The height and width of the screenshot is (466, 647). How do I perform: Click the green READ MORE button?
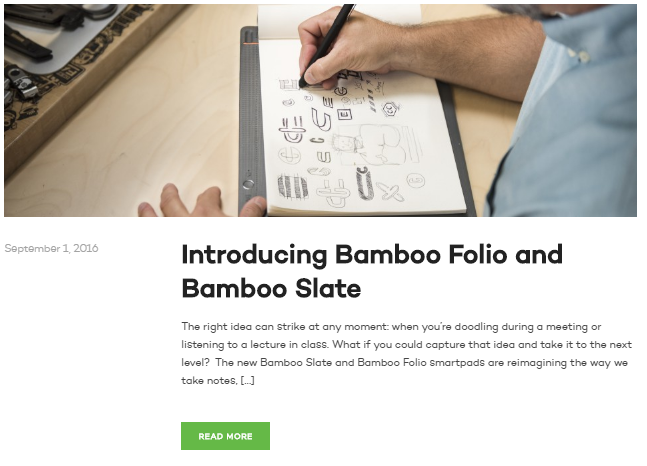pyautogui.click(x=225, y=436)
